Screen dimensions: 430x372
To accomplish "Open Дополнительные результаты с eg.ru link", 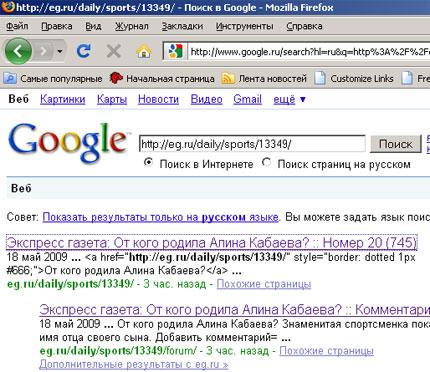I will [x=134, y=364].
